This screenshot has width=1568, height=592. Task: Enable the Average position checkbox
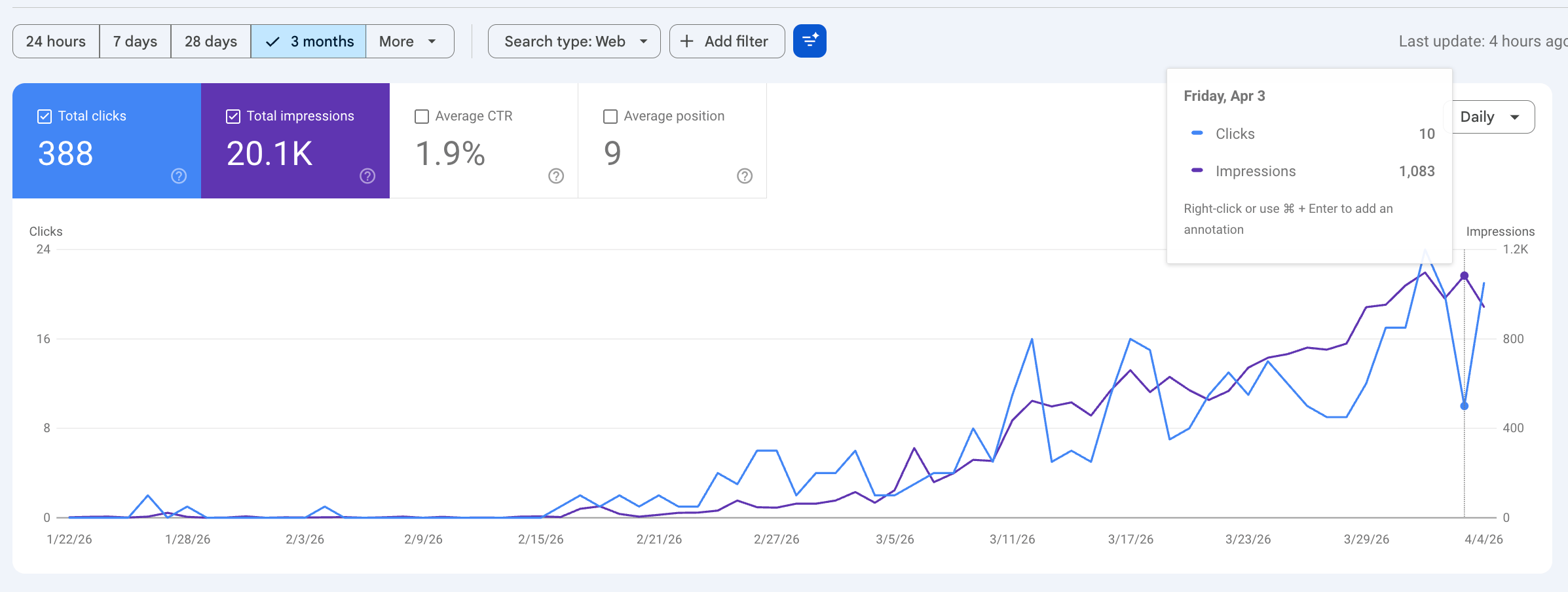tap(610, 116)
